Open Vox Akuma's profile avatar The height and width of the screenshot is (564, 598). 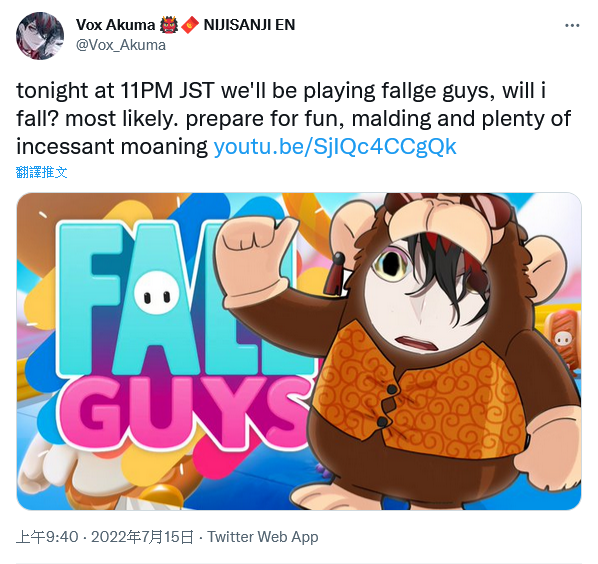[x=40, y=36]
